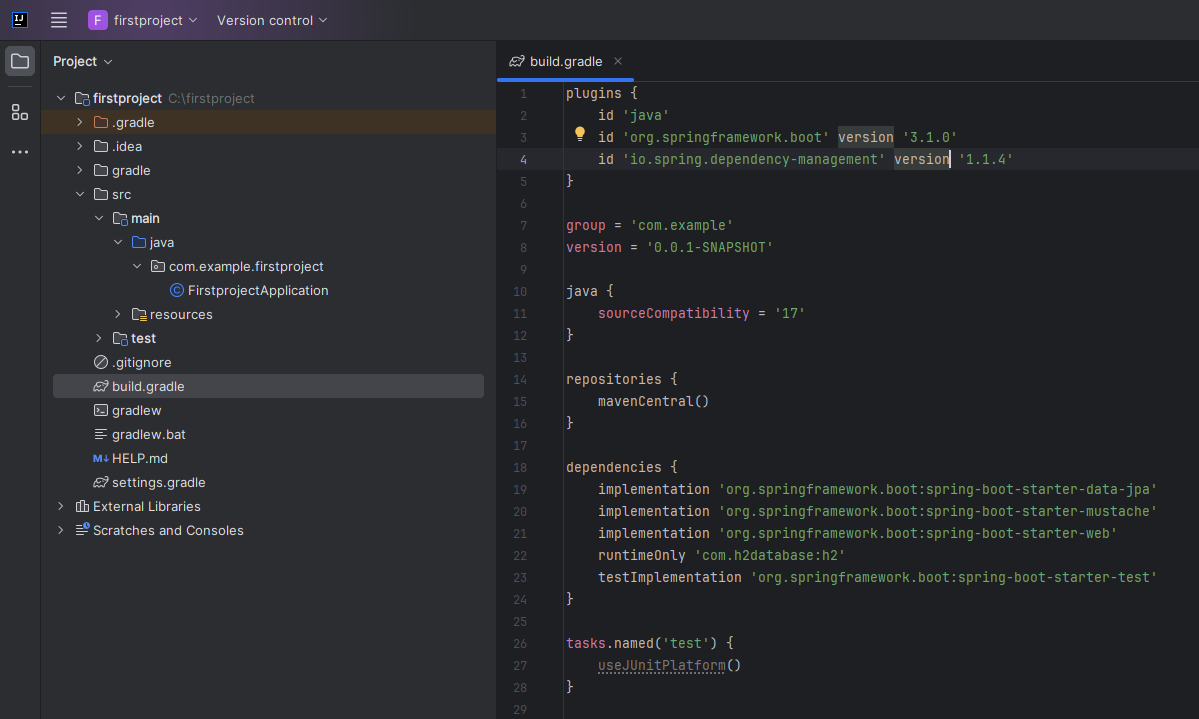Click the java source folder icon
Viewport: 1199px width, 719px height.
pyautogui.click(x=139, y=242)
